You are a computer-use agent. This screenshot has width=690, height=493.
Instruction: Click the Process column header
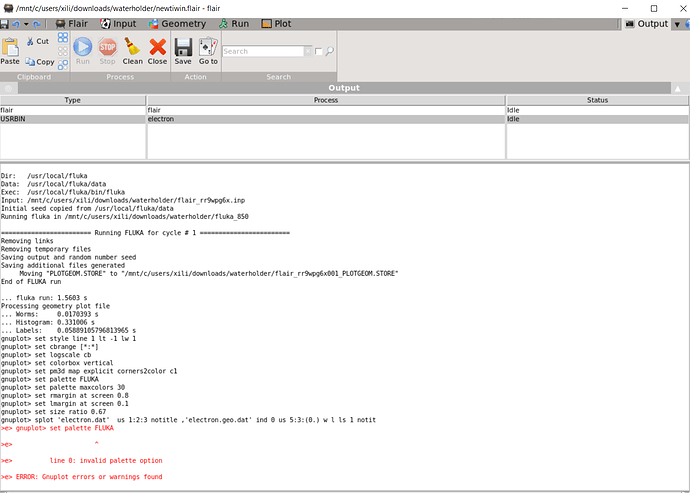326,100
